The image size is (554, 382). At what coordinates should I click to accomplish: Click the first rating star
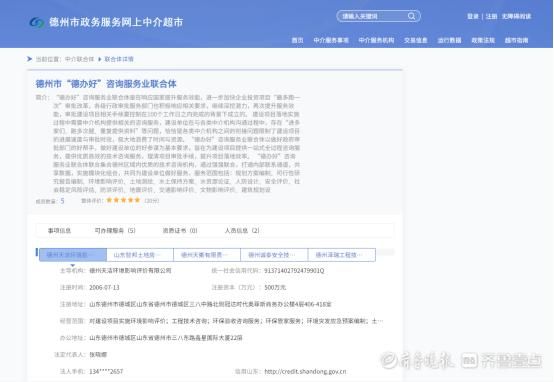(x=109, y=200)
